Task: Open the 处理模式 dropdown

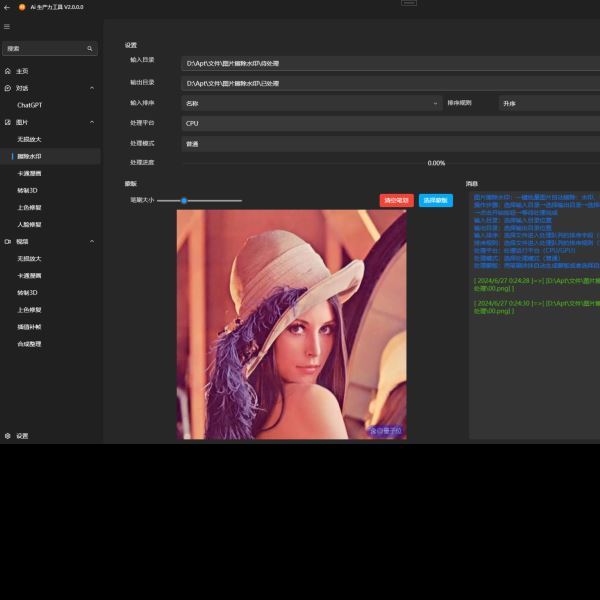Action: (390, 144)
